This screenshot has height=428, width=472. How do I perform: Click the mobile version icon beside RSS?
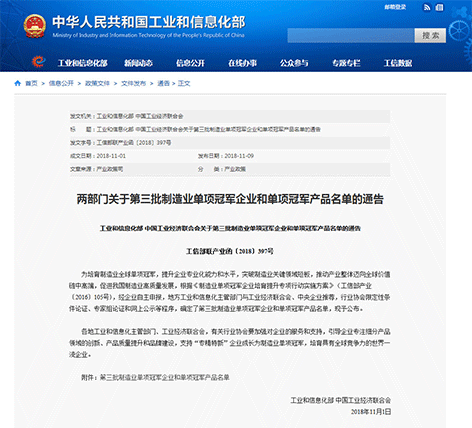(x=440, y=7)
